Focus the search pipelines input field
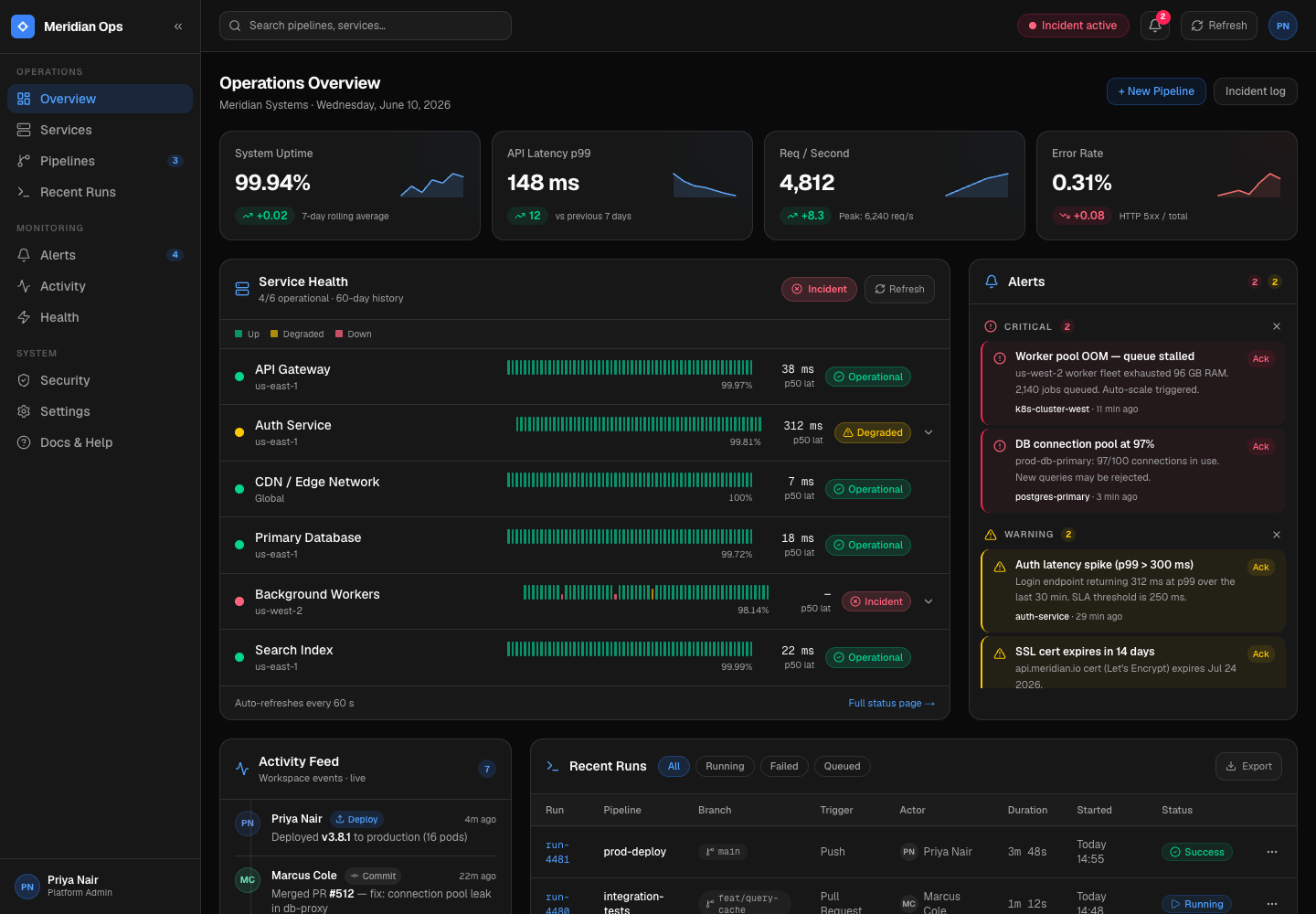Viewport: 1316px width, 914px height. (x=366, y=26)
